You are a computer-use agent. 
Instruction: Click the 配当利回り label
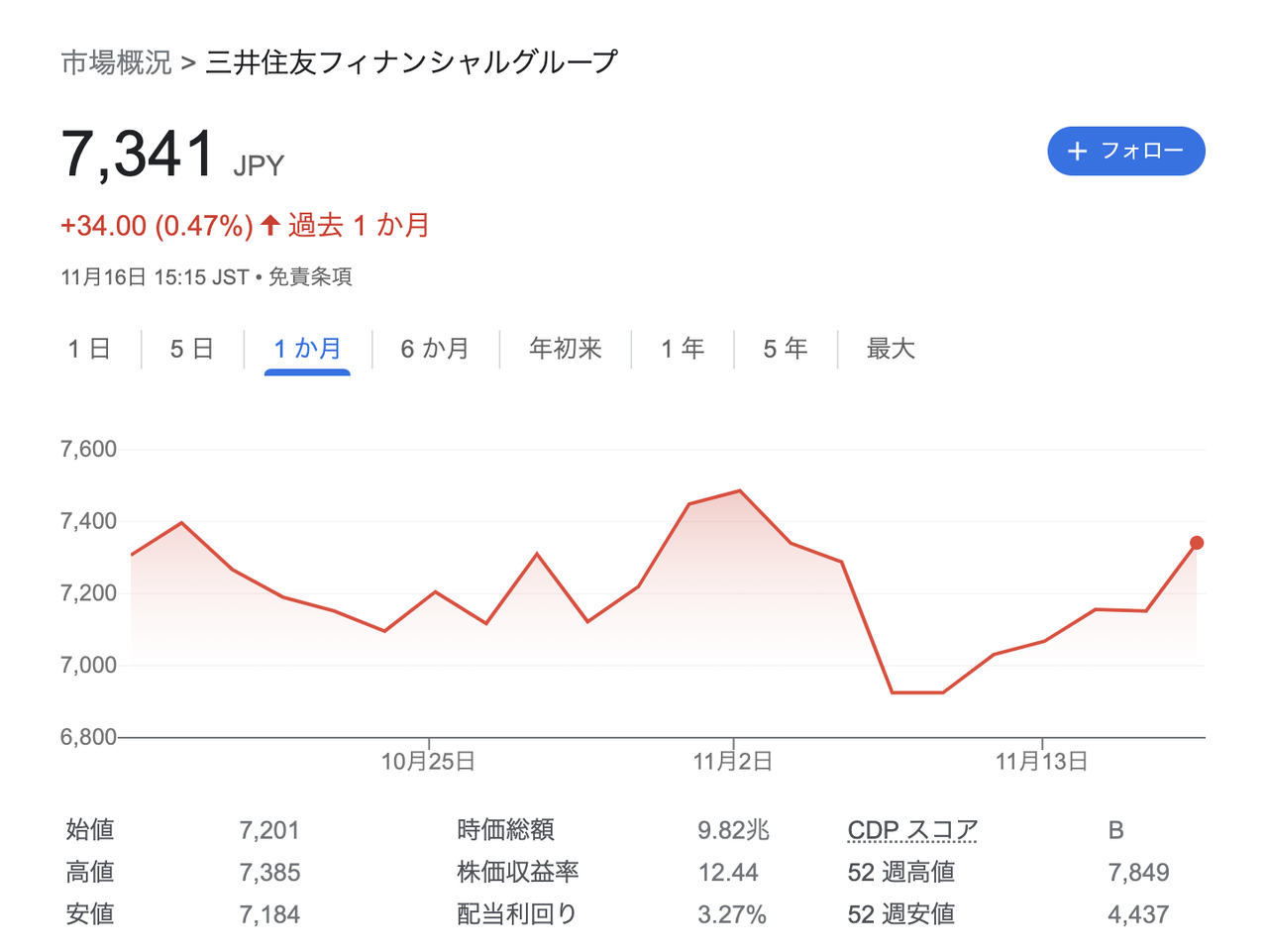[517, 914]
